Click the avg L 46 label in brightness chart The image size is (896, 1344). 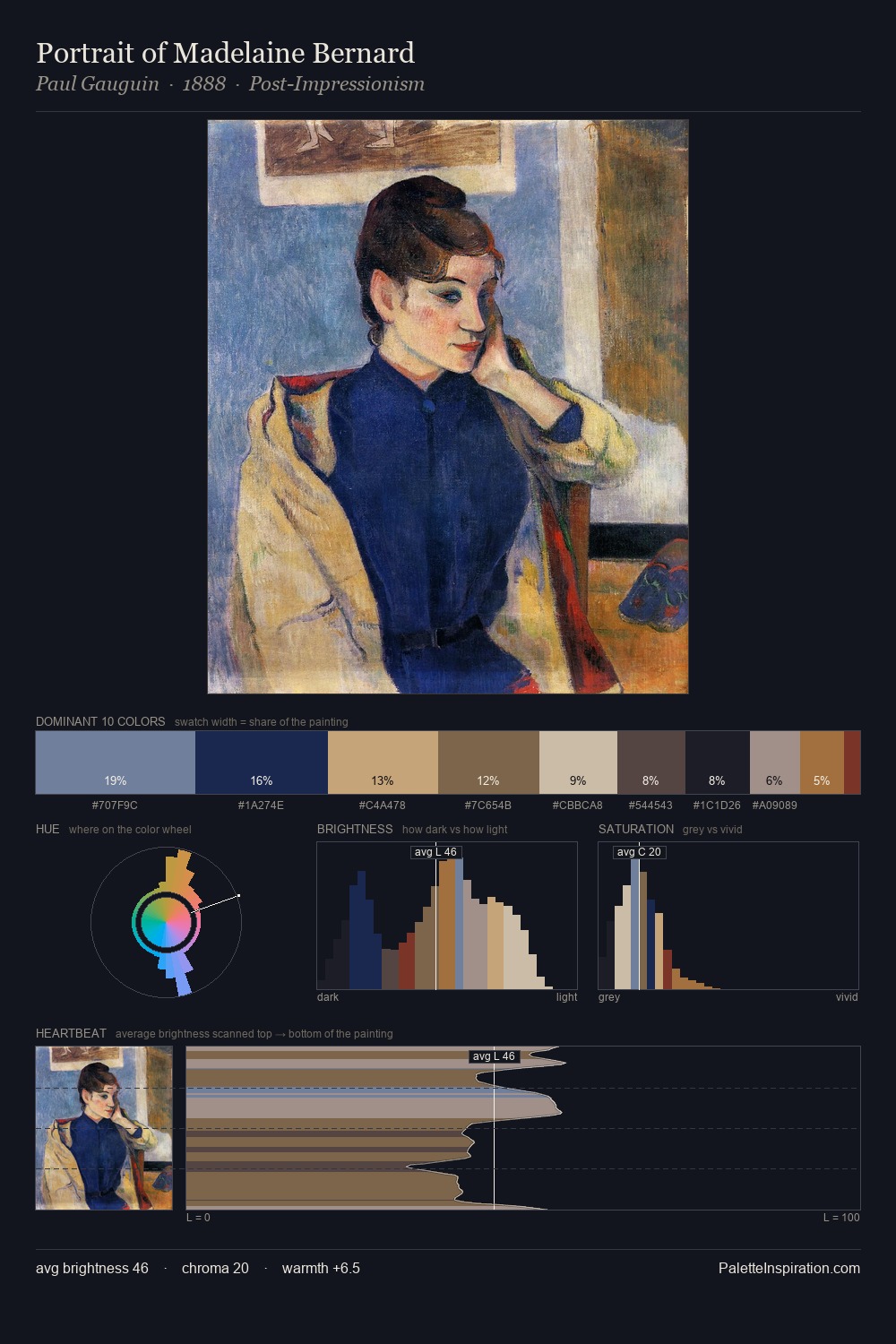pos(435,852)
